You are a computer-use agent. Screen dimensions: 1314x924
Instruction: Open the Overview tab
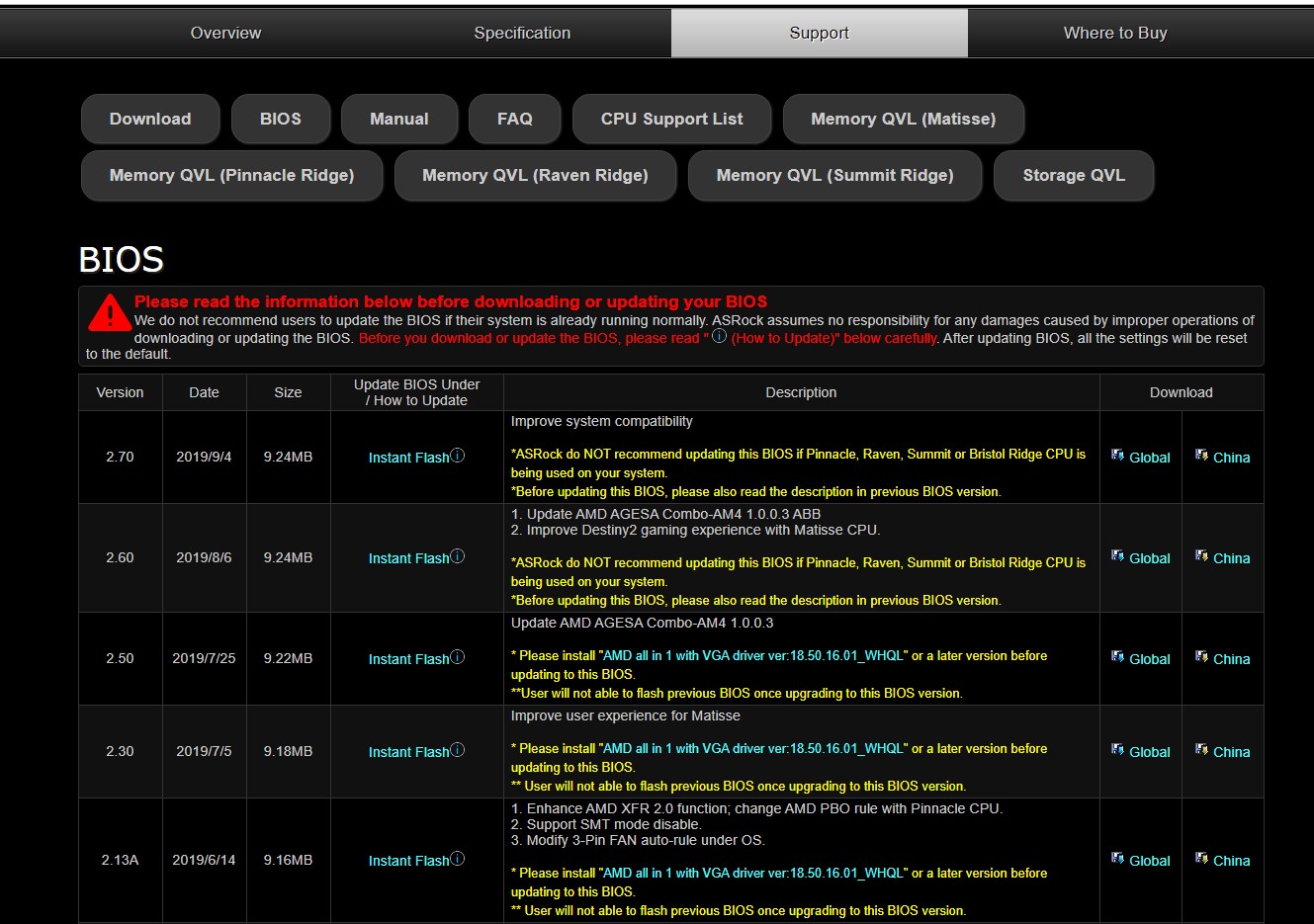pos(225,33)
